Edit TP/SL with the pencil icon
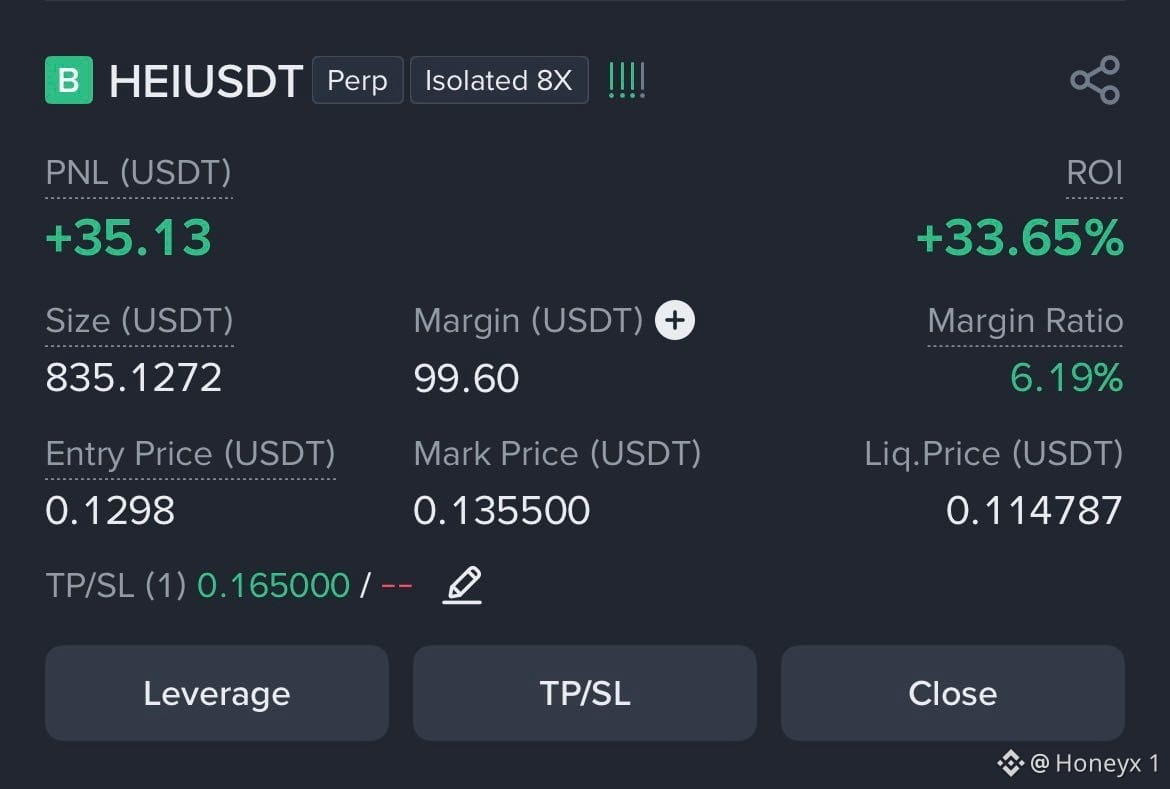Image resolution: width=1170 pixels, height=789 pixels. (x=463, y=585)
